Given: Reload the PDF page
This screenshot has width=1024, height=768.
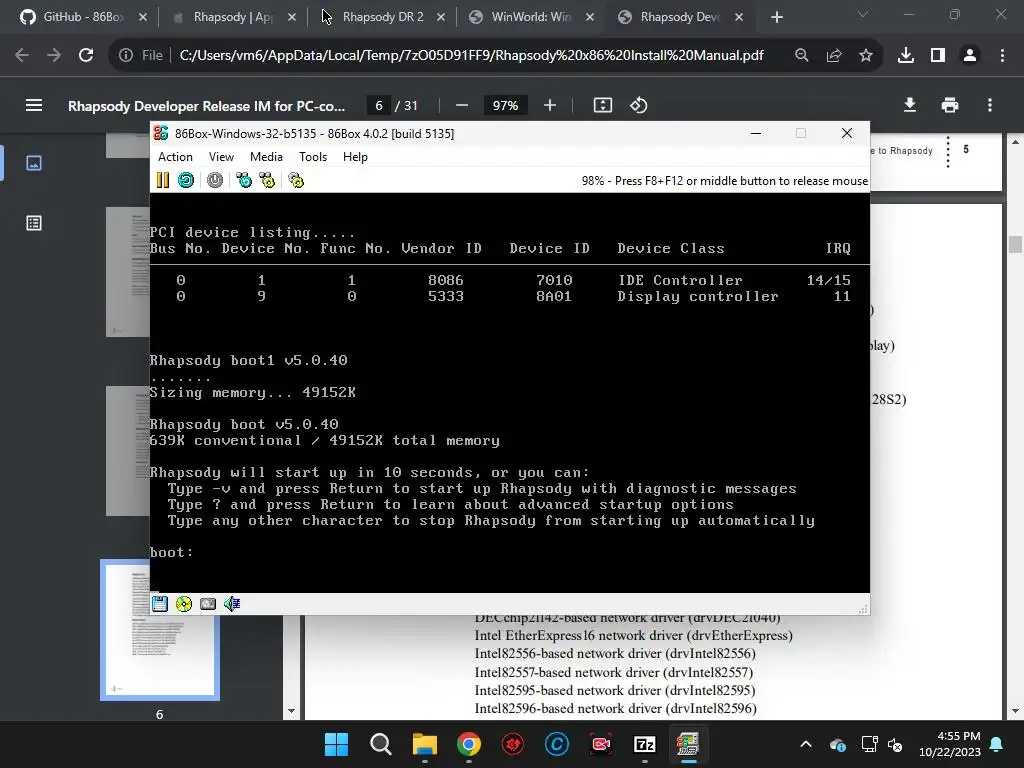Looking at the screenshot, I should pyautogui.click(x=86, y=56).
